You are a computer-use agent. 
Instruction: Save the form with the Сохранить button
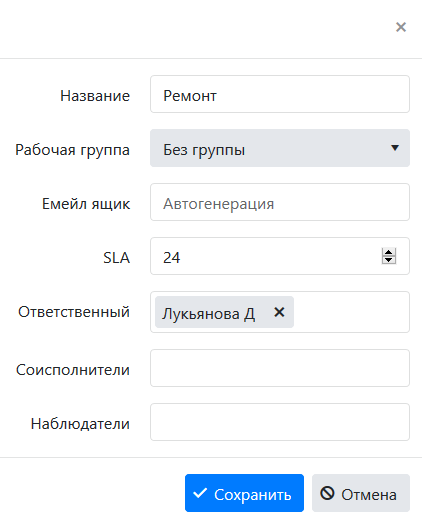pos(244,493)
